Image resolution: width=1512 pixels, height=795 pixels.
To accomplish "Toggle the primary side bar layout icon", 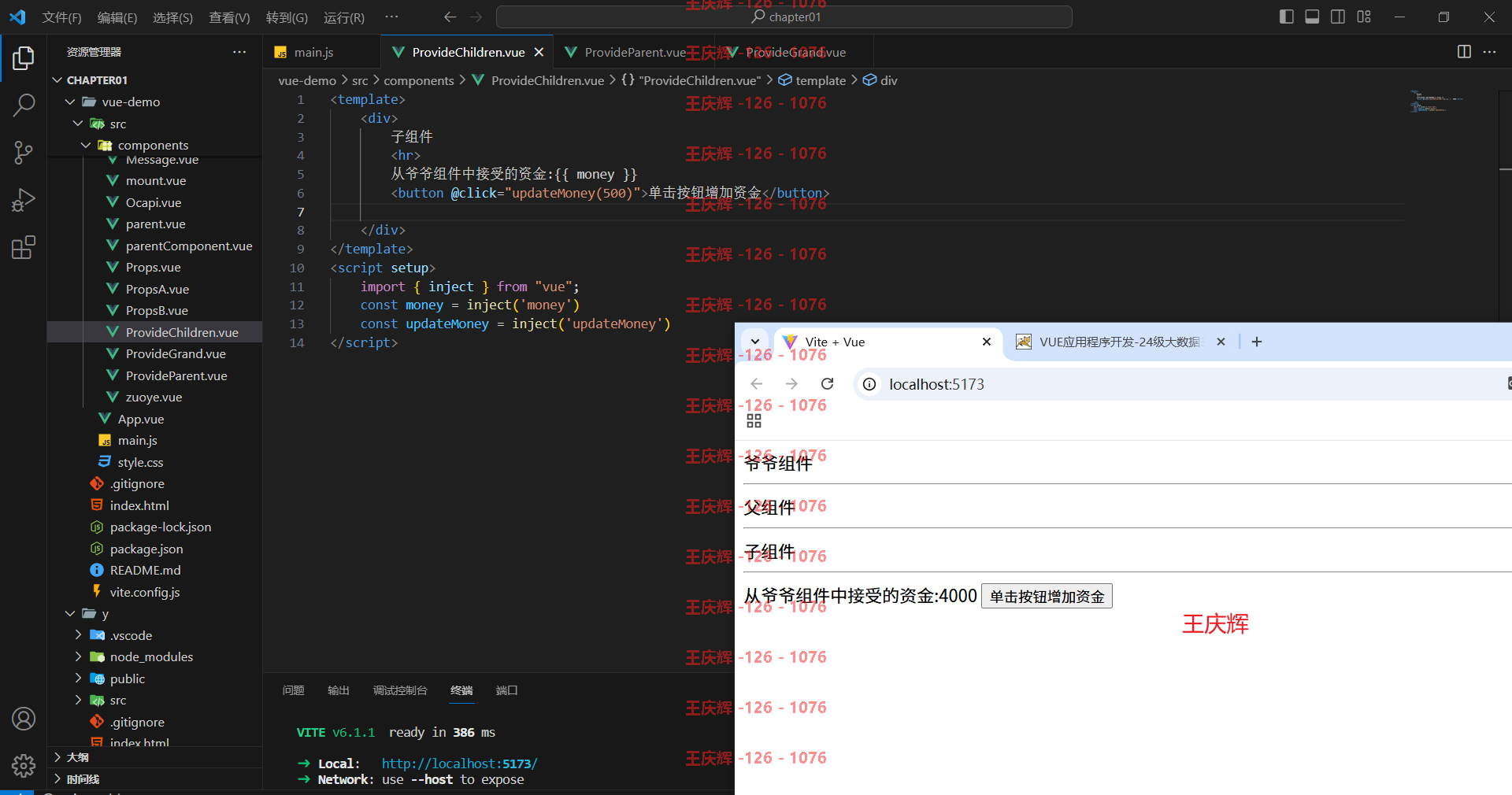I will 1287,17.
